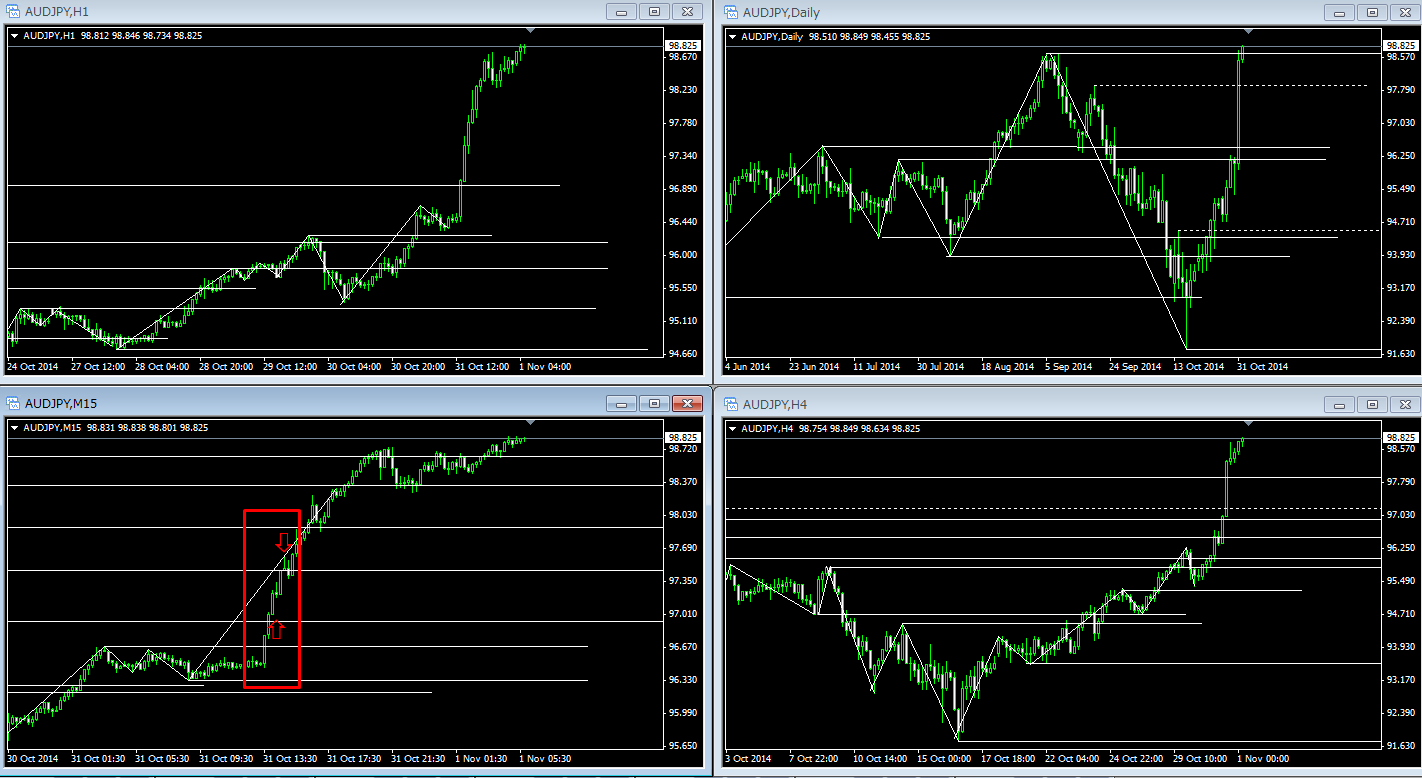
Task: Select the red up arrow on M15 chart
Action: click(x=277, y=629)
